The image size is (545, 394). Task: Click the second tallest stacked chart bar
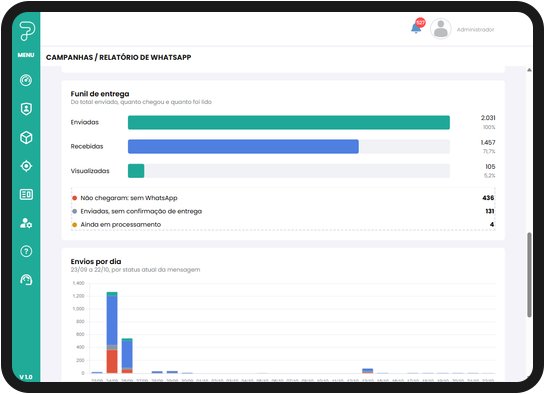point(127,356)
